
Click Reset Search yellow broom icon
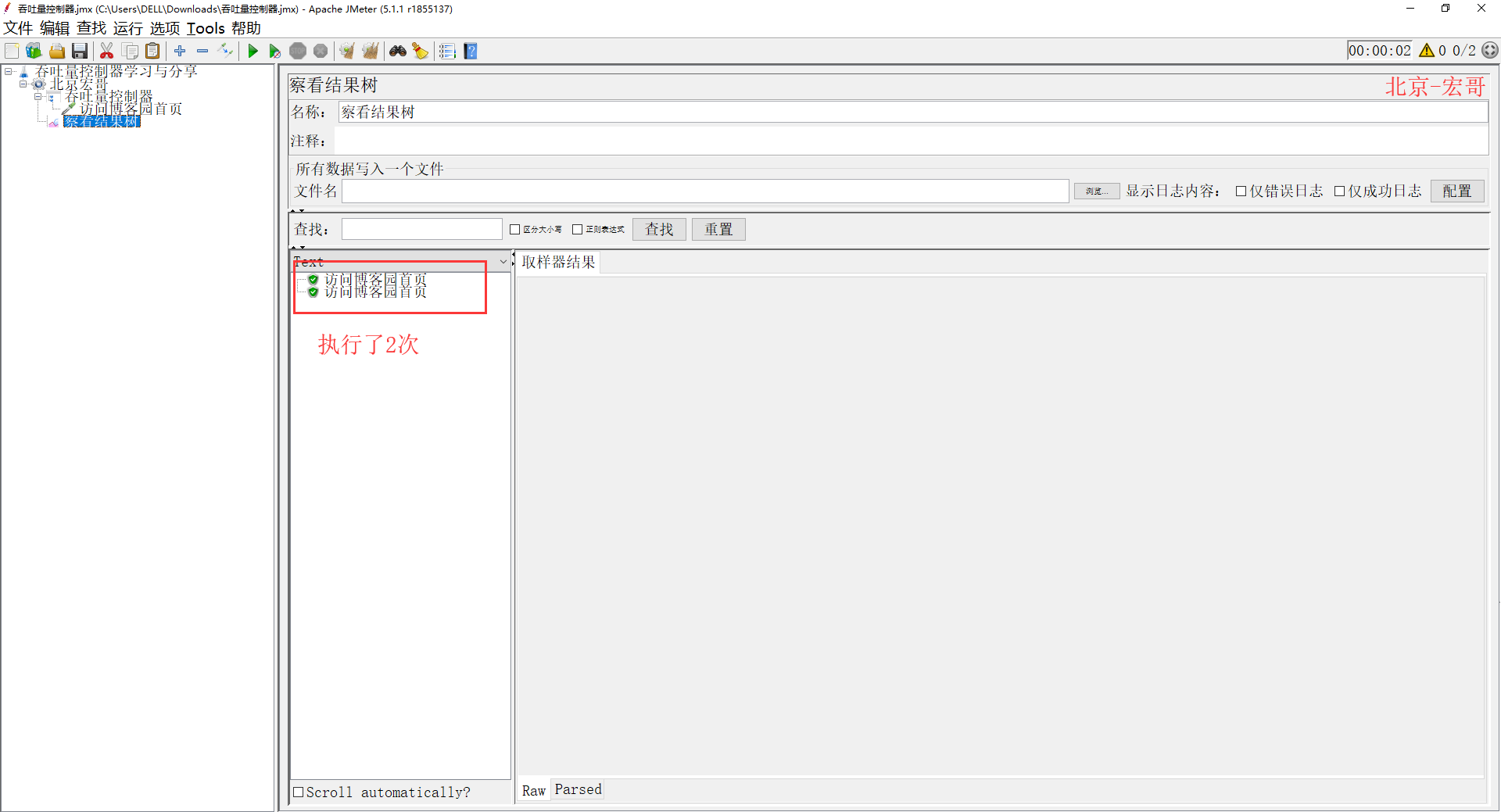tap(421, 51)
